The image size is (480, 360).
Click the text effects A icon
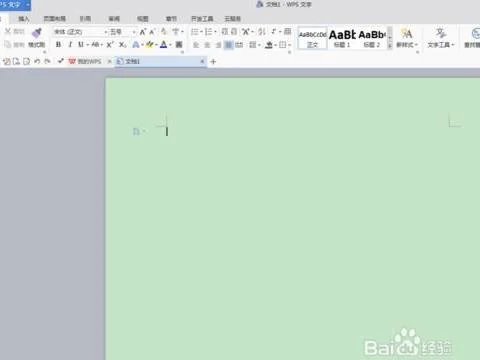pos(136,44)
